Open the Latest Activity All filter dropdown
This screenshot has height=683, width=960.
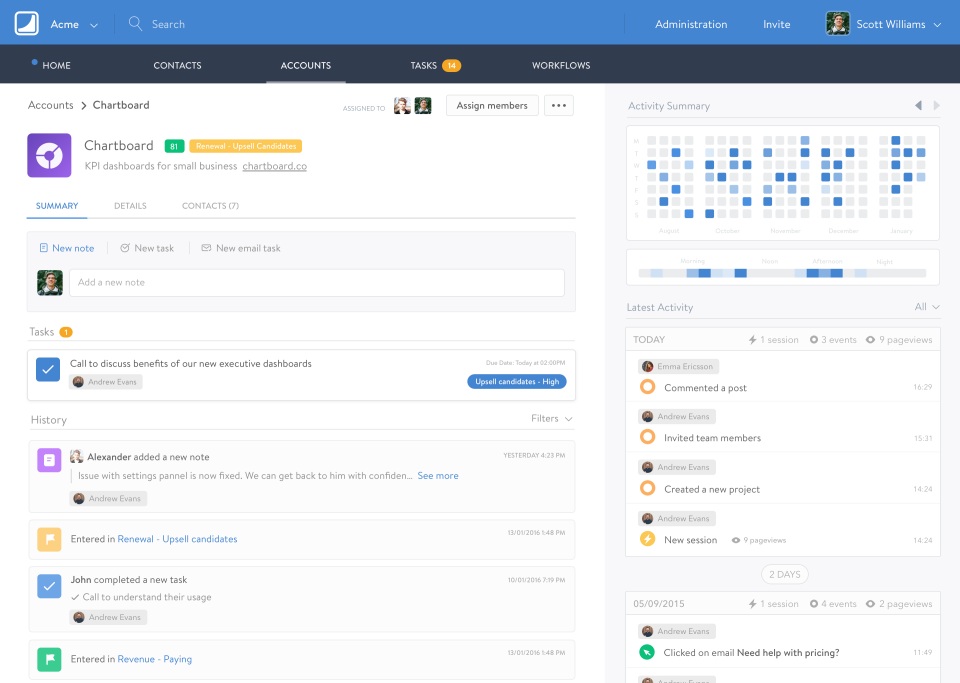(x=927, y=307)
